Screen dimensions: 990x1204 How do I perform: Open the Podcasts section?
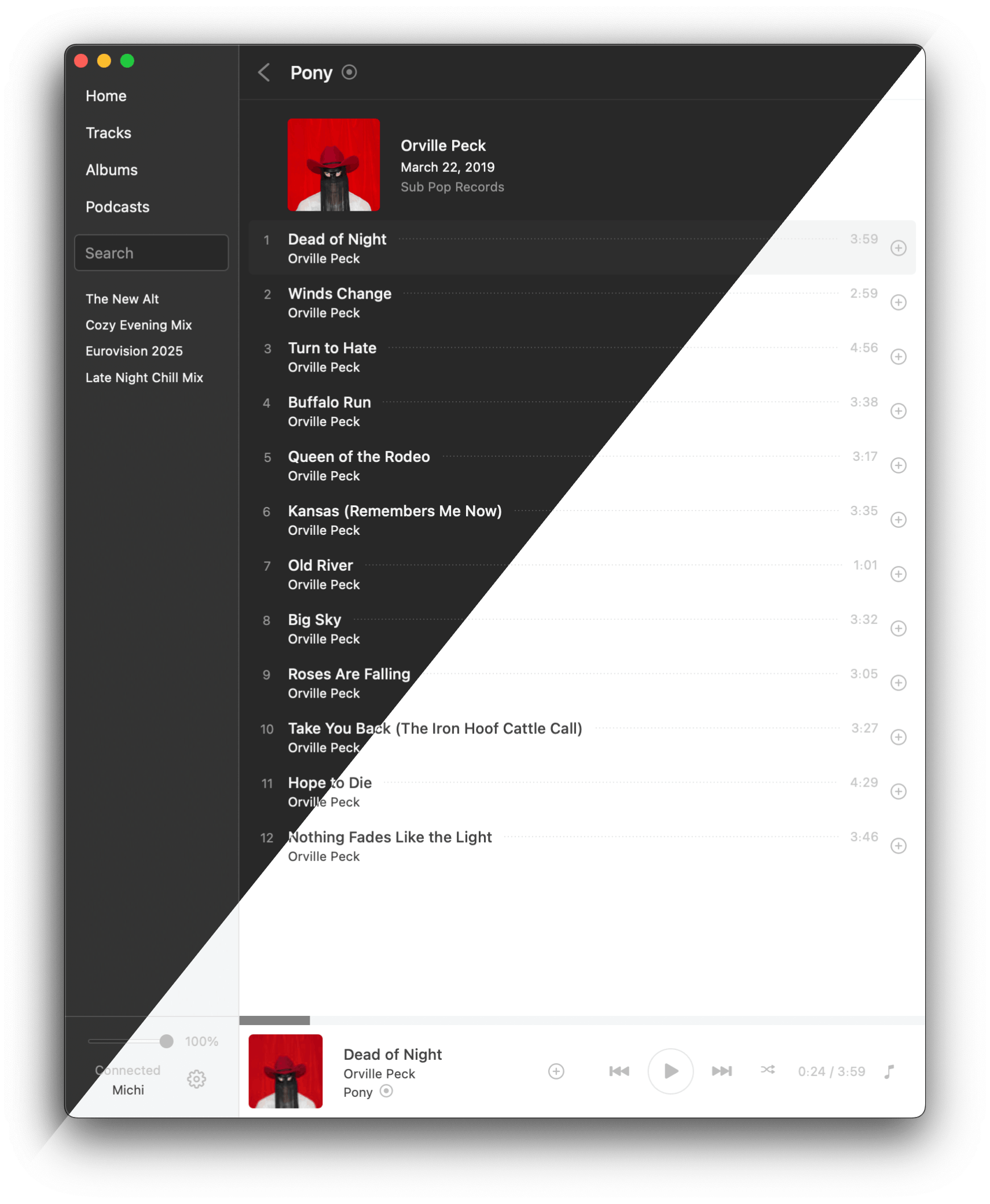click(x=118, y=207)
